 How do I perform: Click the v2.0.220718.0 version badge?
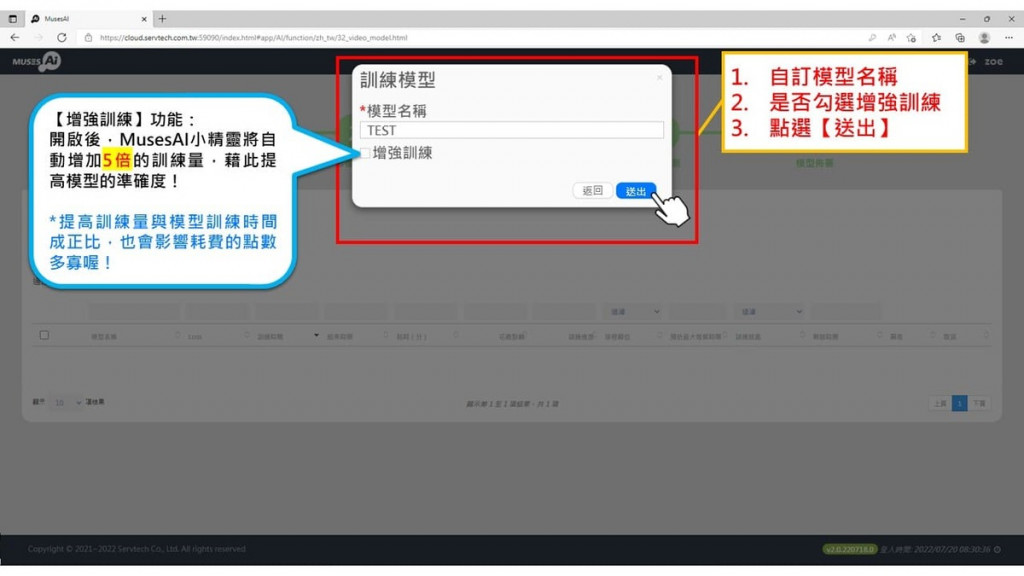(x=849, y=549)
